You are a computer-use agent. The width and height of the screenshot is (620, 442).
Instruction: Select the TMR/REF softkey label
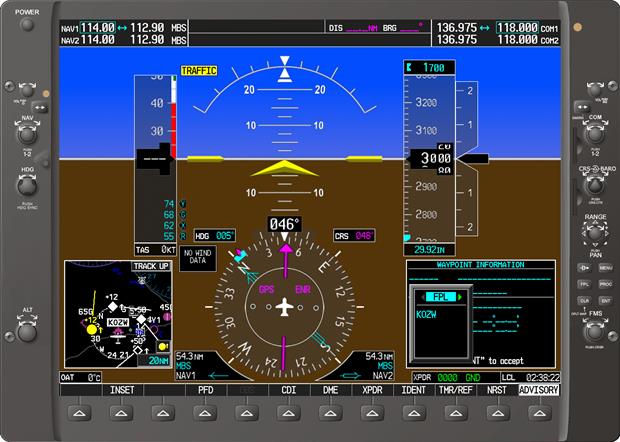pyautogui.click(x=456, y=390)
